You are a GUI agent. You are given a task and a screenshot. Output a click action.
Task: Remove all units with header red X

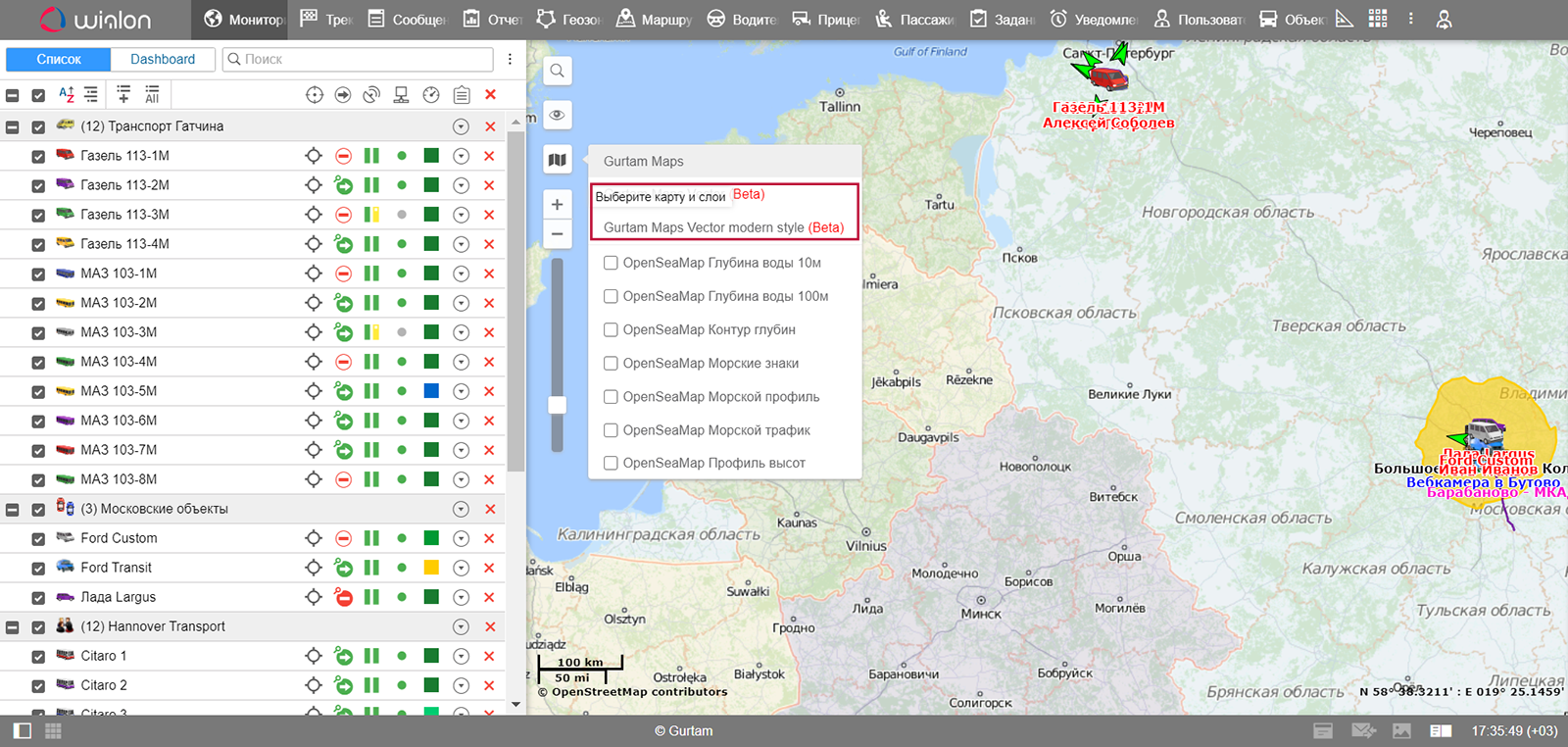[490, 94]
